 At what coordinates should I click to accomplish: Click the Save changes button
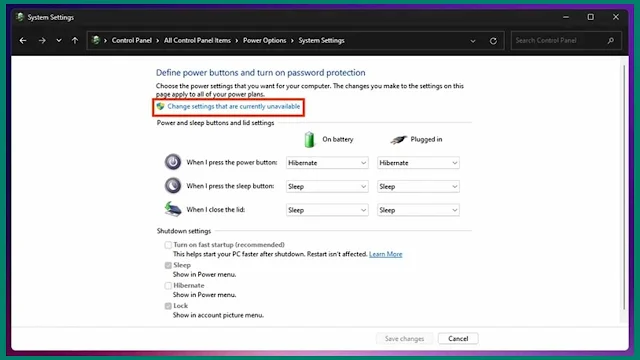point(404,339)
